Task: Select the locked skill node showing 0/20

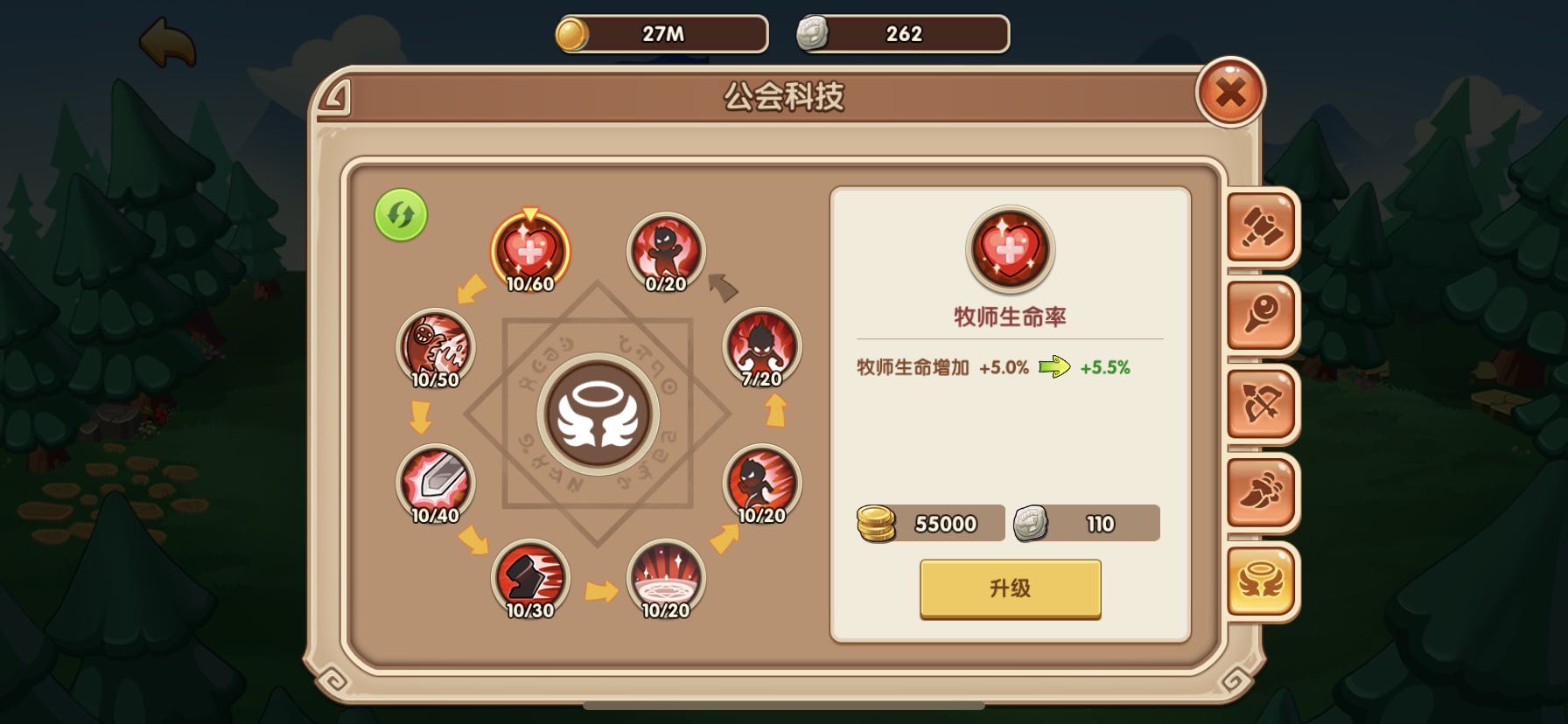Action: click(x=666, y=252)
